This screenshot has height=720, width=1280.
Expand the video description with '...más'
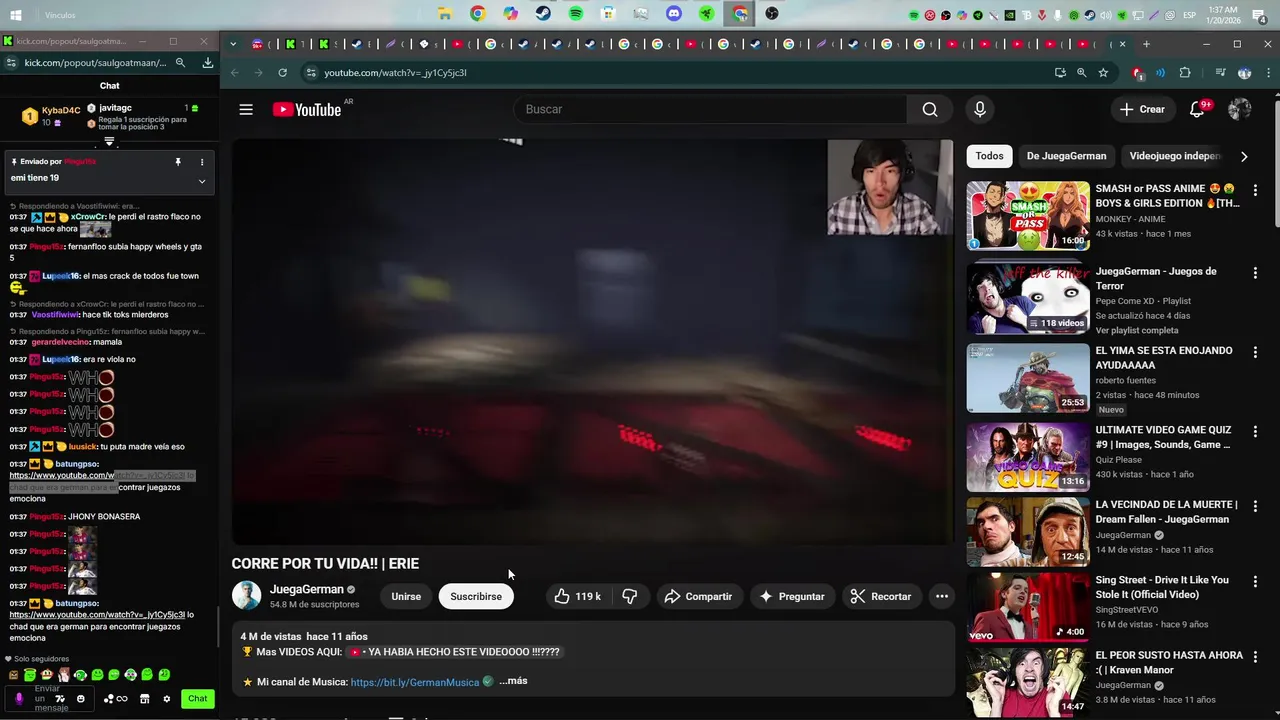[513, 681]
